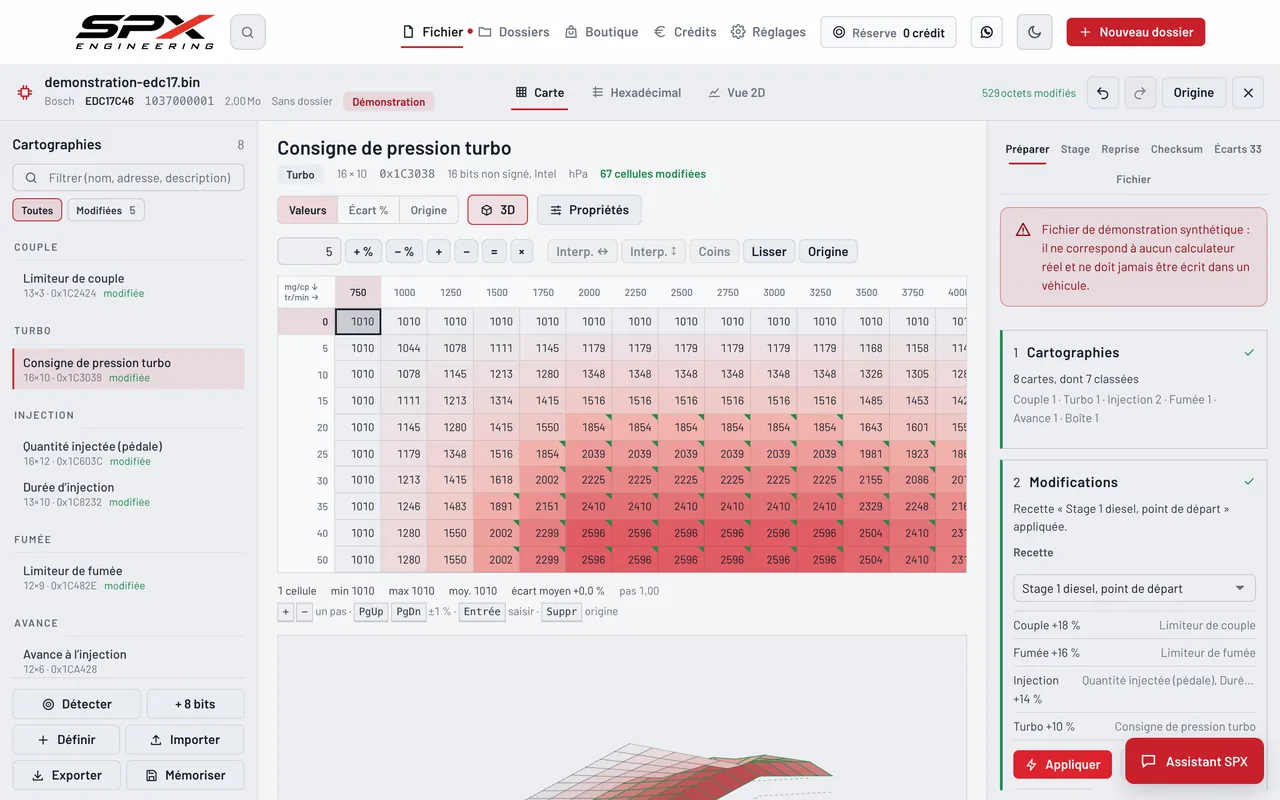
Task: Click the chip icon beside the file name
Action: [x=24, y=92]
